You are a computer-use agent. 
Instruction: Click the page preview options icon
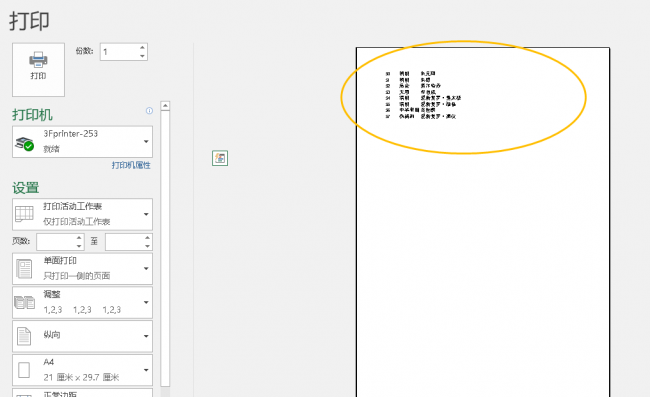[220, 158]
